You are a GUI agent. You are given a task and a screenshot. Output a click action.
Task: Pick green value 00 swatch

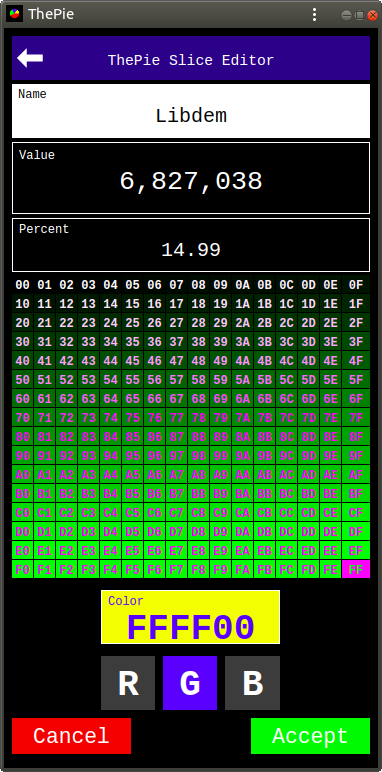click(23, 285)
